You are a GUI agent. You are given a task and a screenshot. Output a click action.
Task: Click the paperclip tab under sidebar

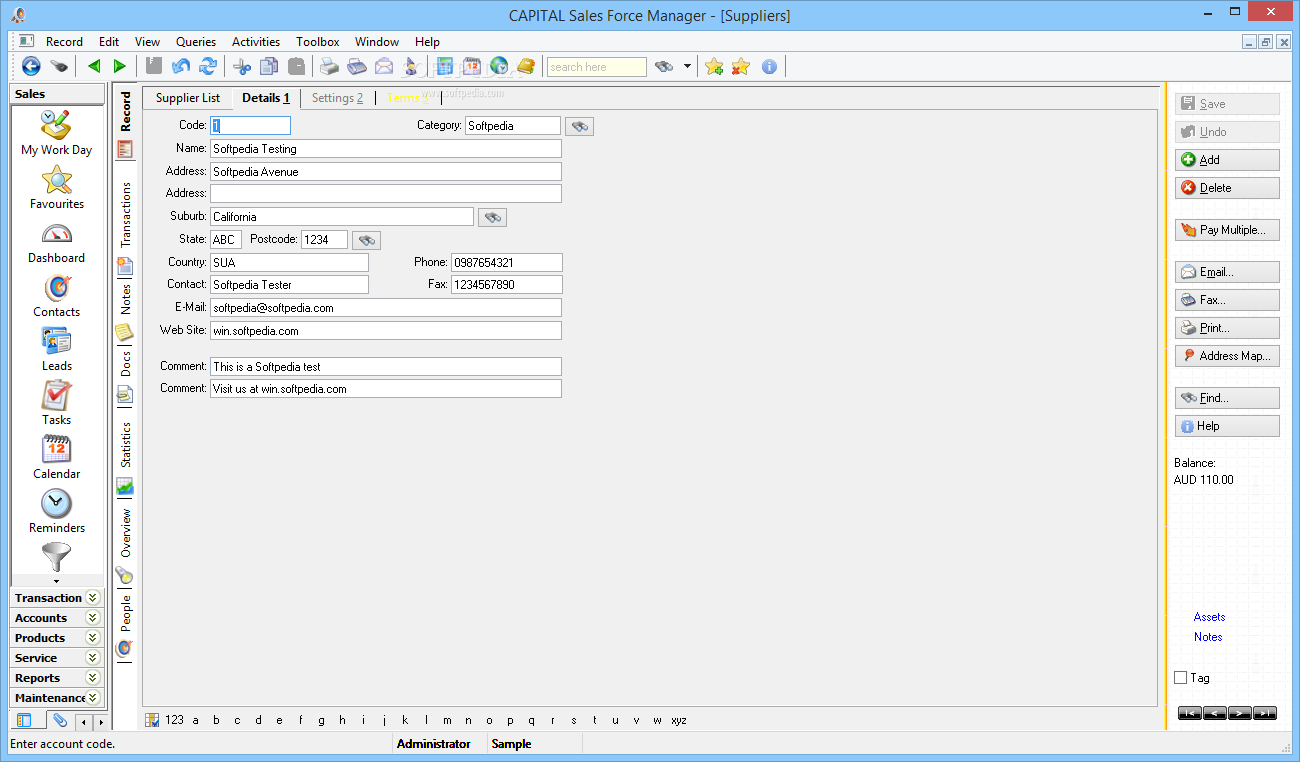coord(60,720)
